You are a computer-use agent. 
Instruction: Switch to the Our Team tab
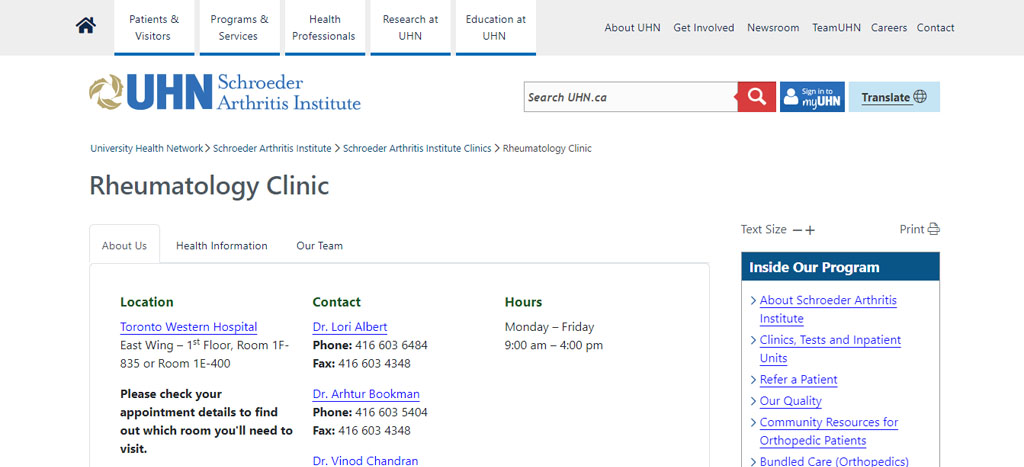(x=319, y=246)
